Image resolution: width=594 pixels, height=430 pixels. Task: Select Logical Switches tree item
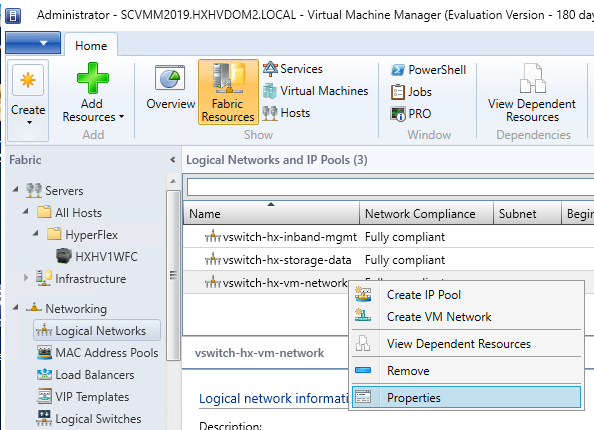pyautogui.click(x=89, y=419)
